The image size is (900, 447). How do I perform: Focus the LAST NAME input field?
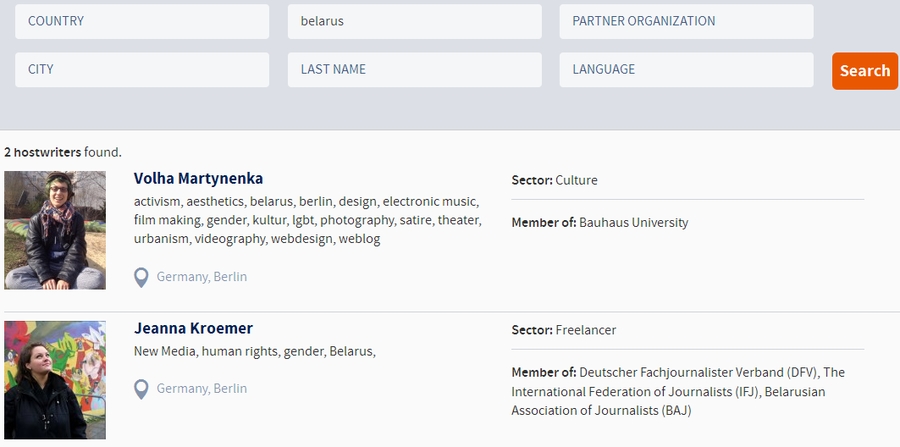(x=414, y=69)
